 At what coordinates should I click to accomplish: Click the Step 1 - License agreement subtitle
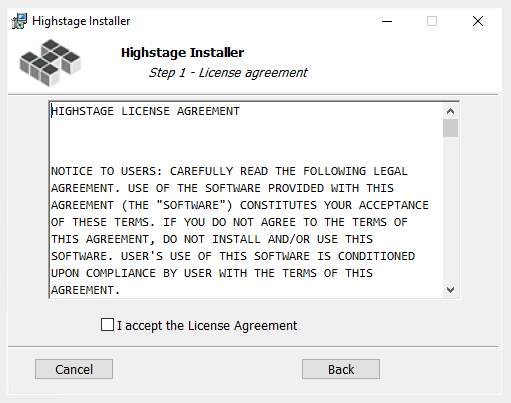[228, 73]
